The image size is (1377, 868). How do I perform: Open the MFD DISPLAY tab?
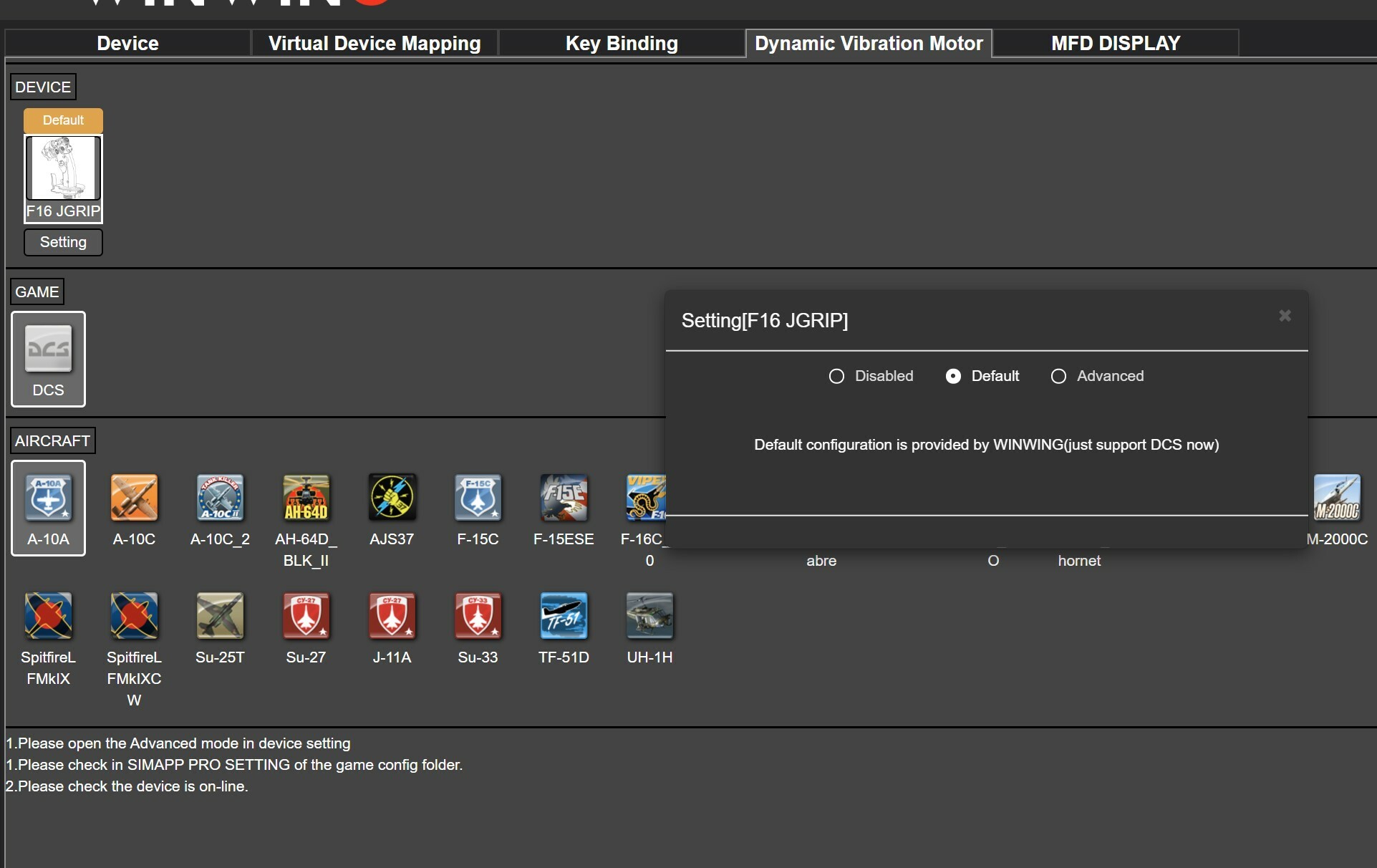point(1116,43)
